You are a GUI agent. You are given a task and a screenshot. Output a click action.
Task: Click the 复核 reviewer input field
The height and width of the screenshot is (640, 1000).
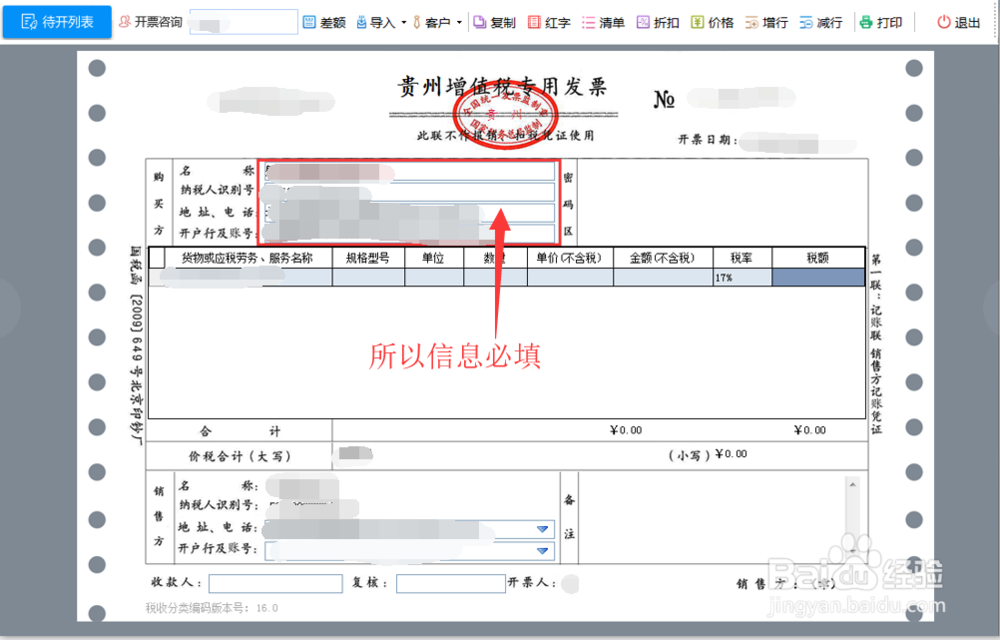(x=450, y=583)
